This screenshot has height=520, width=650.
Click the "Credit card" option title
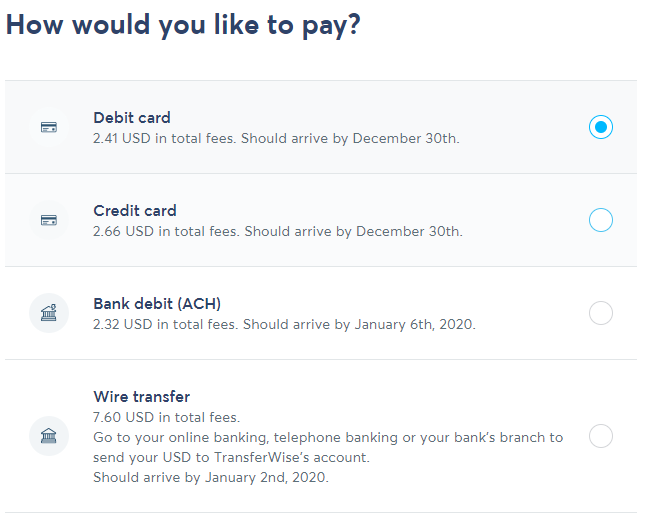pyautogui.click(x=135, y=211)
